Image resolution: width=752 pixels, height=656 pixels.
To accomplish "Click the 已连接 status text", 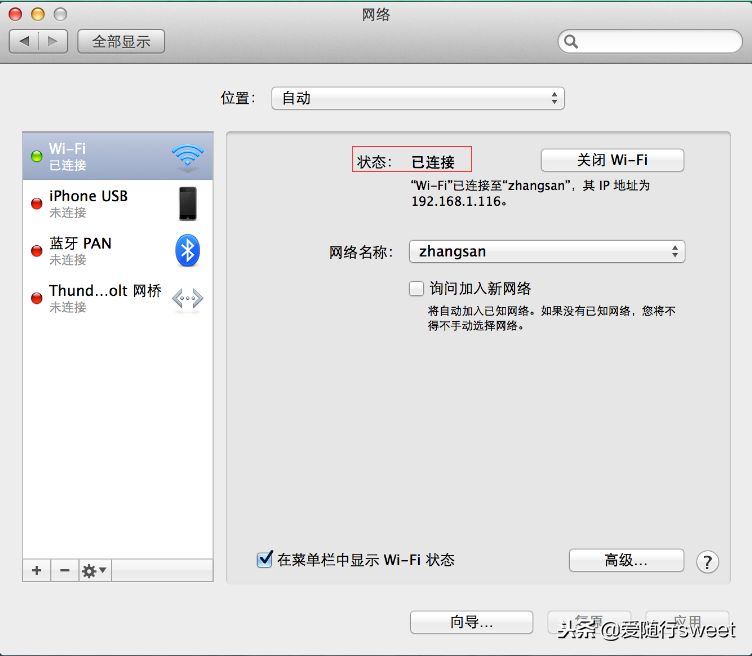I will pos(433,162).
